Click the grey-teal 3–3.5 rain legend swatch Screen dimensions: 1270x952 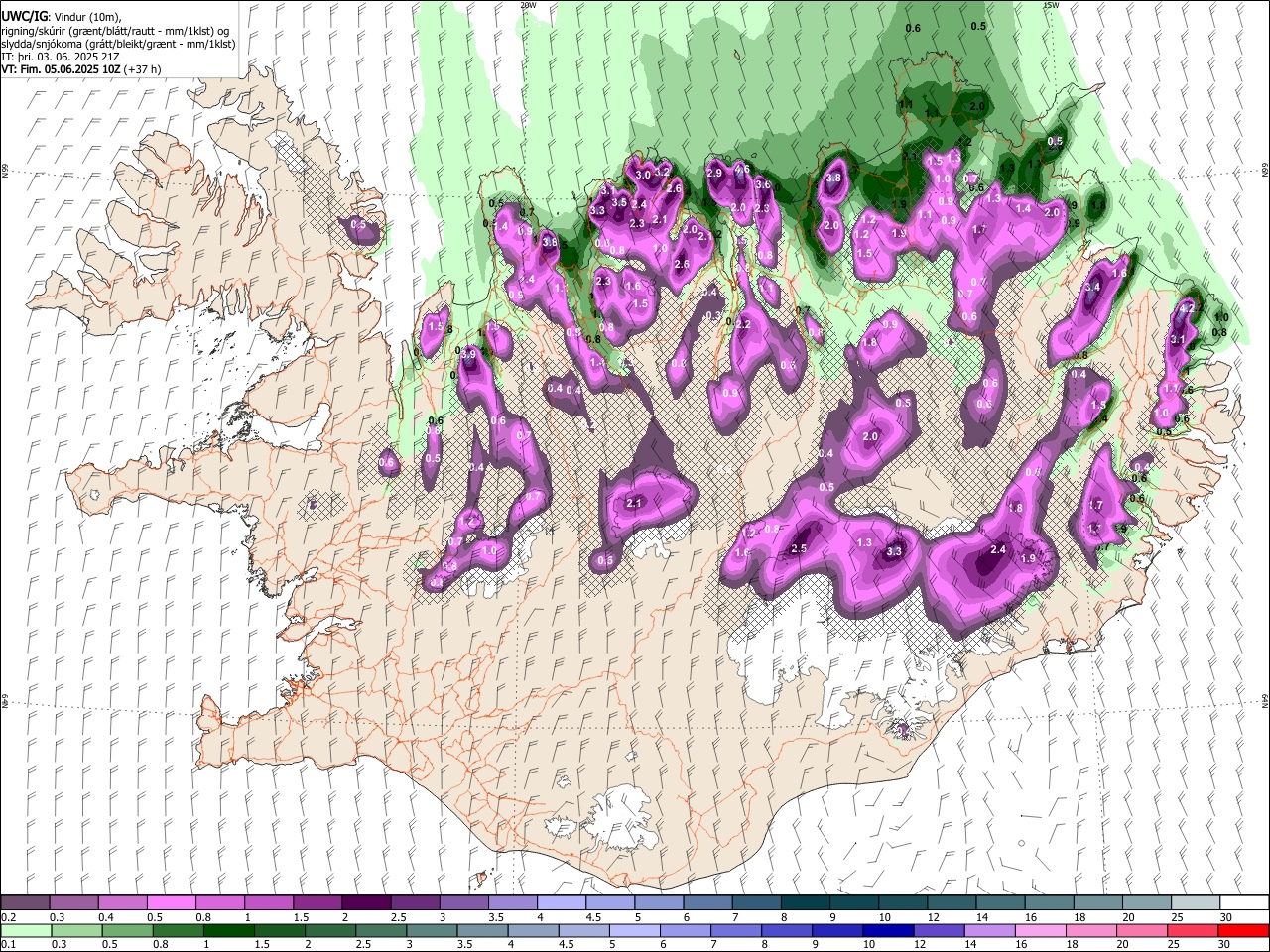click(431, 931)
